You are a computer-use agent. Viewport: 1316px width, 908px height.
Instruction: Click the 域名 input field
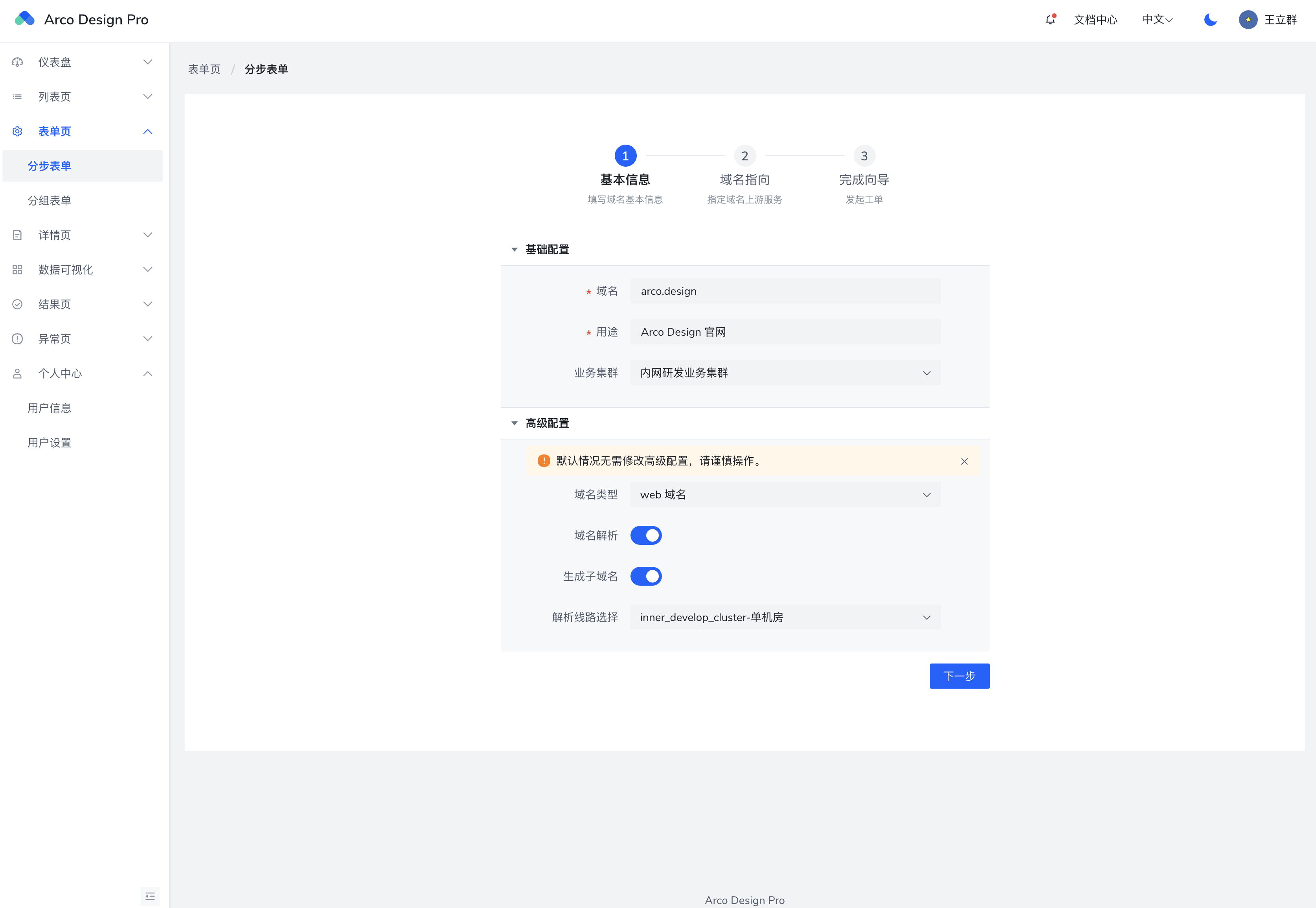pyautogui.click(x=785, y=291)
